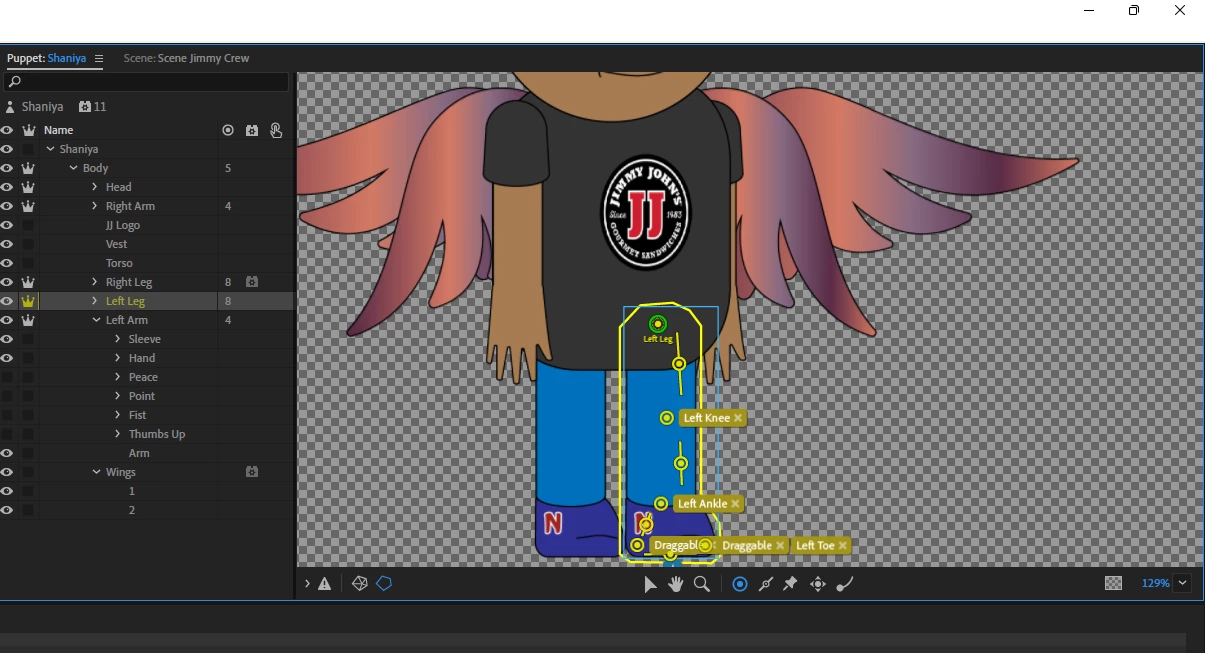Switch to Scene: Scene Jimmy Crew tab
This screenshot has width=1205, height=653.
tap(186, 58)
